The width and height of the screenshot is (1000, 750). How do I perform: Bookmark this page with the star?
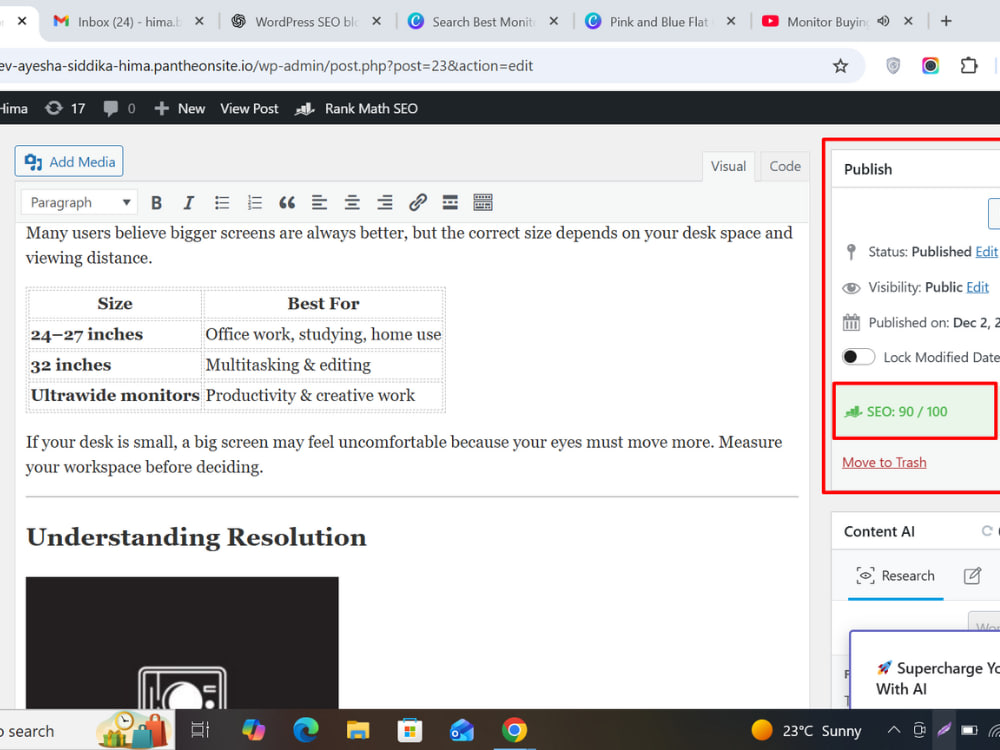[841, 66]
